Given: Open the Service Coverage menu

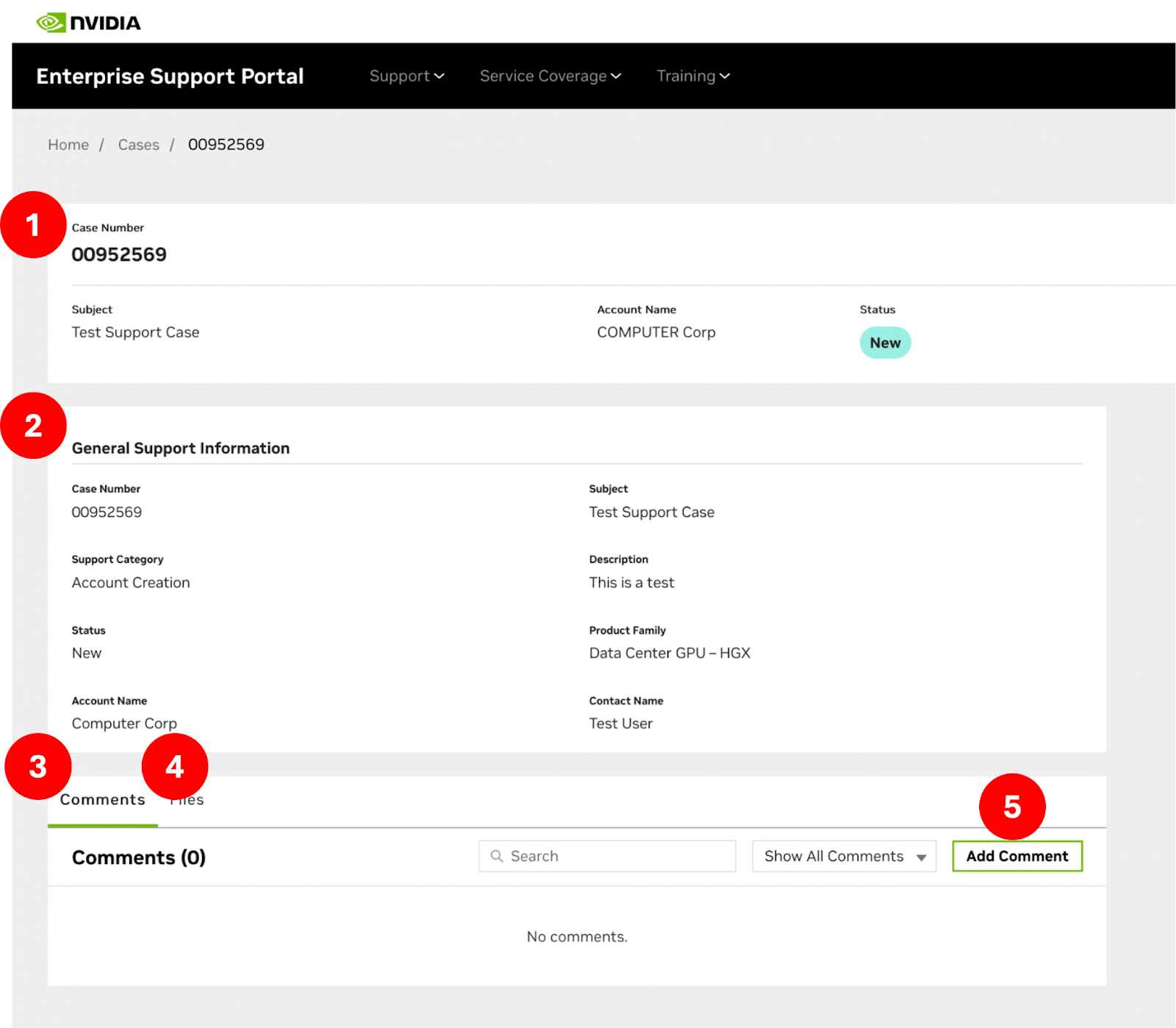Looking at the screenshot, I should pos(551,76).
